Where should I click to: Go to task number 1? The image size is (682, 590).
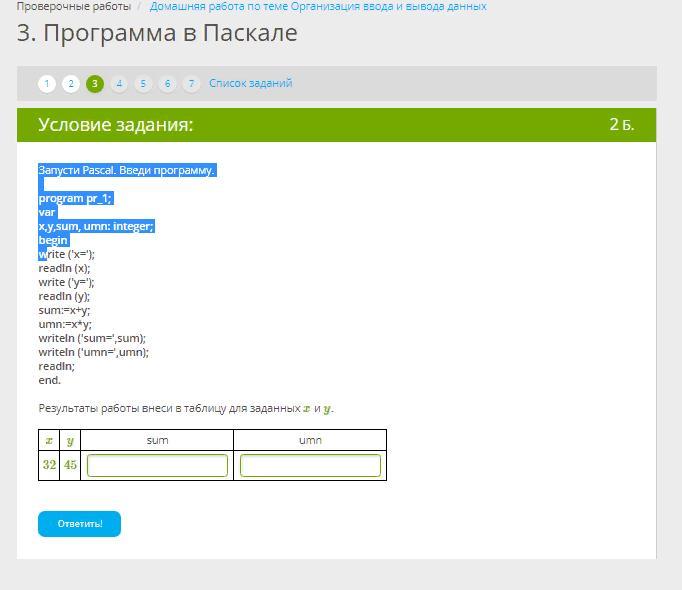click(x=47, y=84)
